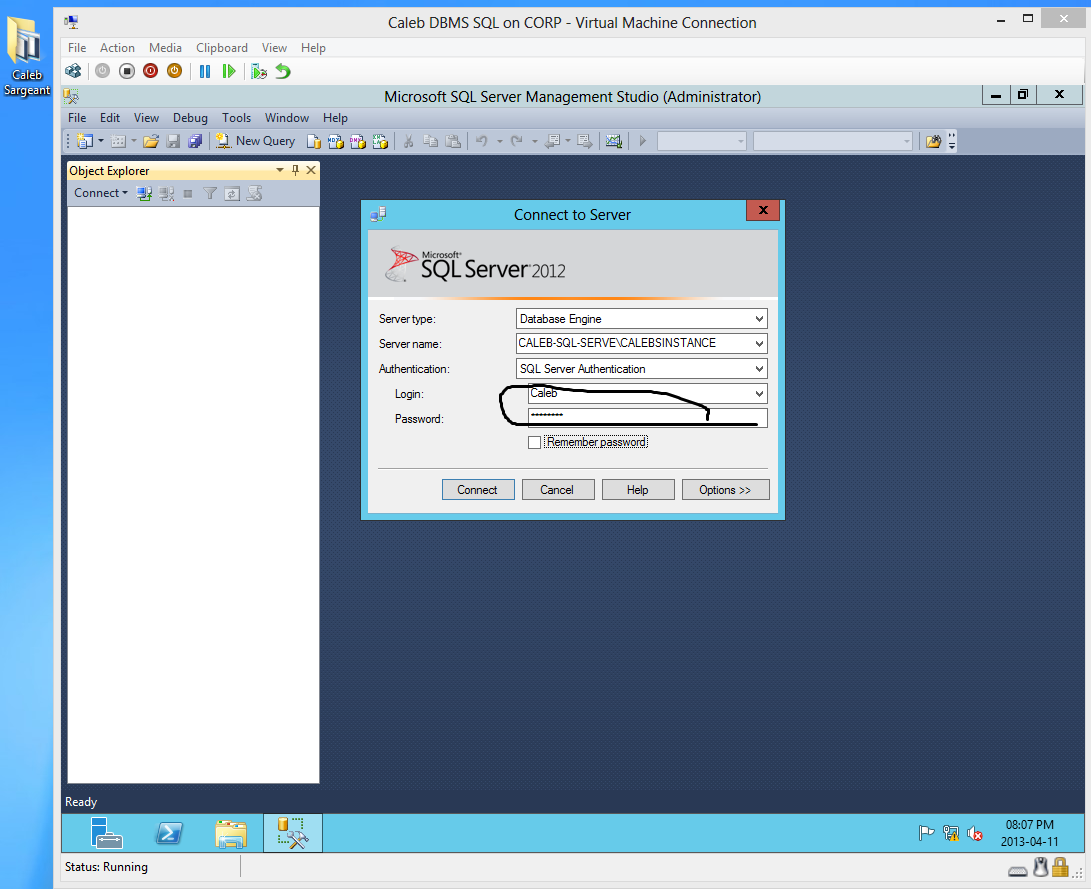Open File Explorer from the taskbar

pyautogui.click(x=231, y=833)
